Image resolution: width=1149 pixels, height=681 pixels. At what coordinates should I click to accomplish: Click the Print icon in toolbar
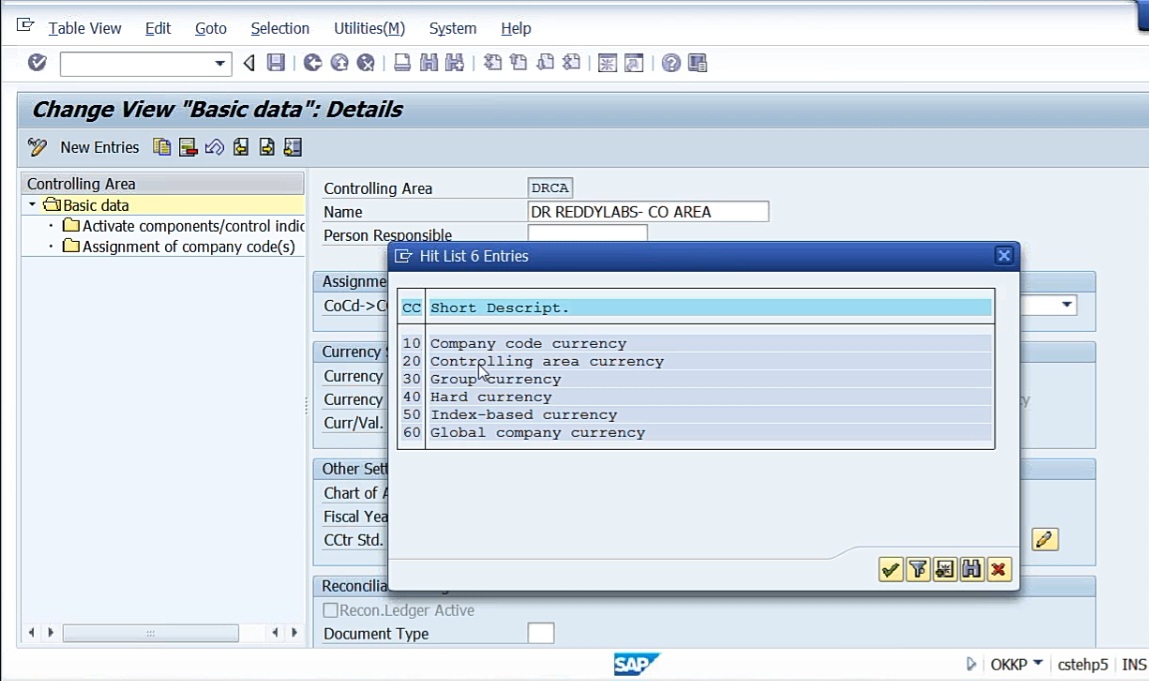coord(402,63)
